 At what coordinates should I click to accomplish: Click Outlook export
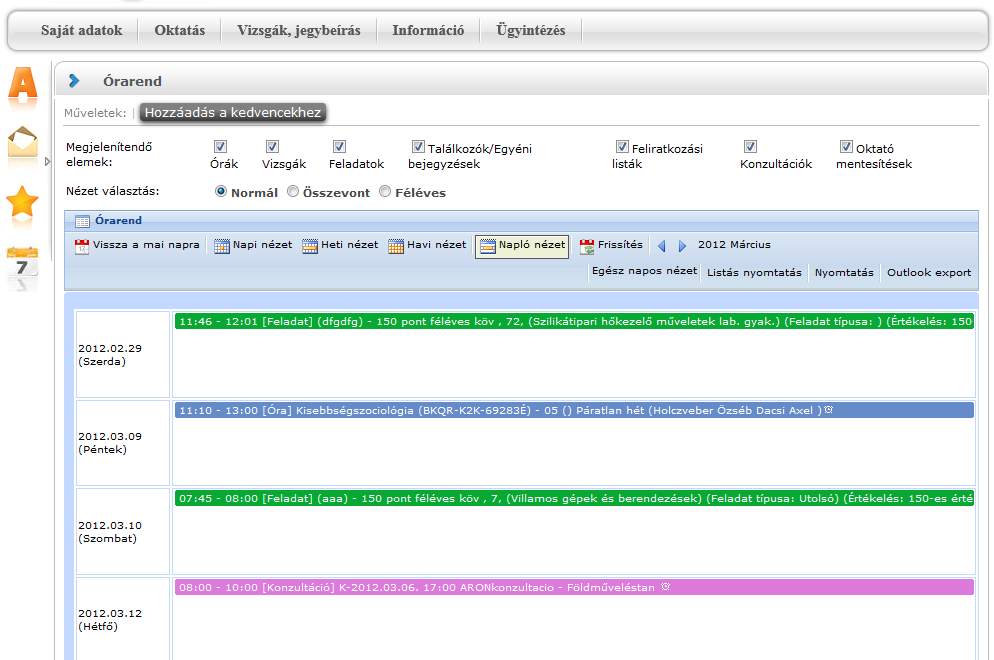pyautogui.click(x=929, y=273)
